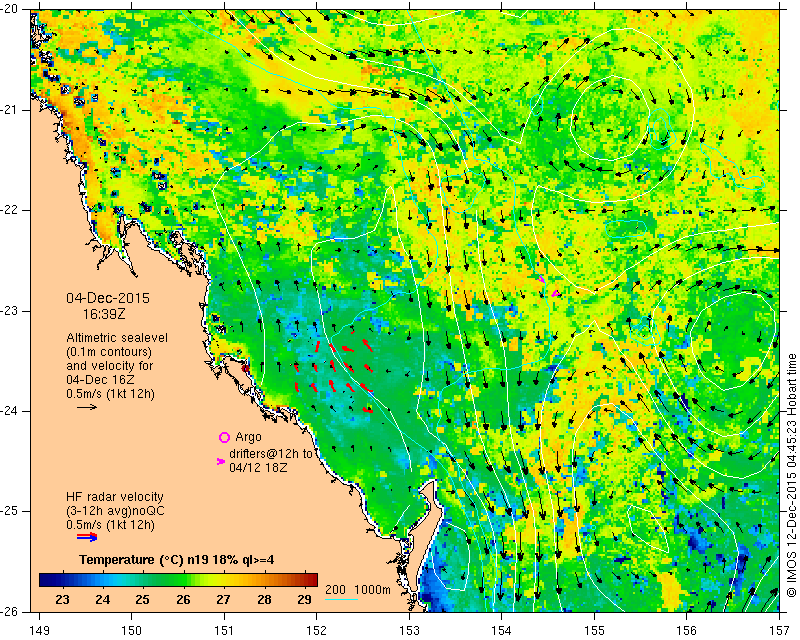Click the 'Argo' legend label
Viewport: 800px width, 640px height.
(248, 437)
